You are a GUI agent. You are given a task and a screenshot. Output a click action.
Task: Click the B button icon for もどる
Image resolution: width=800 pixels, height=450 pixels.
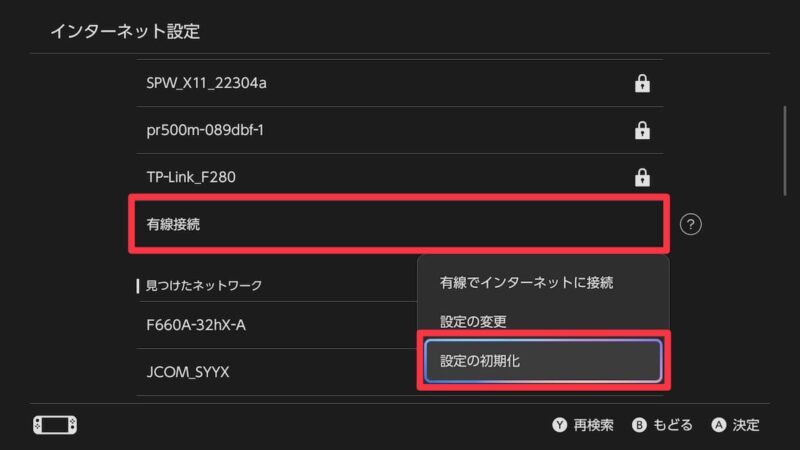(x=639, y=425)
